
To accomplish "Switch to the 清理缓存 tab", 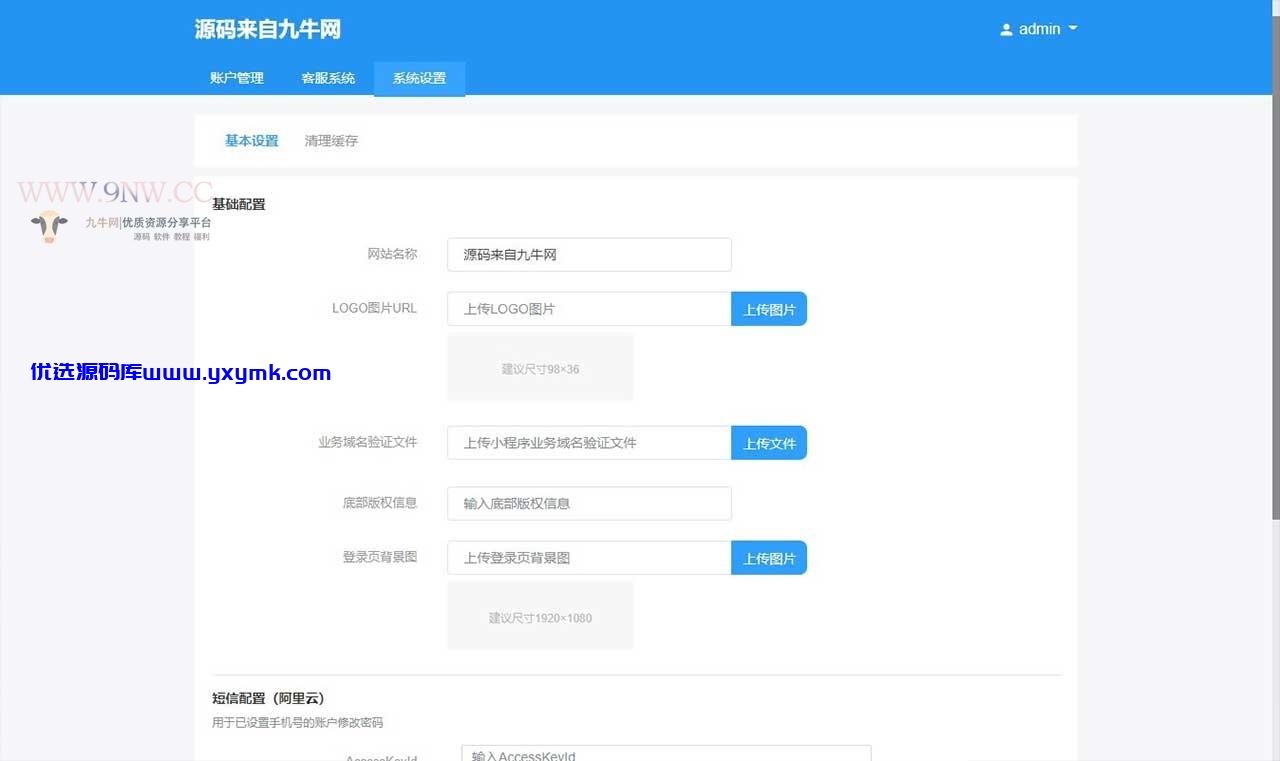I will click(331, 141).
